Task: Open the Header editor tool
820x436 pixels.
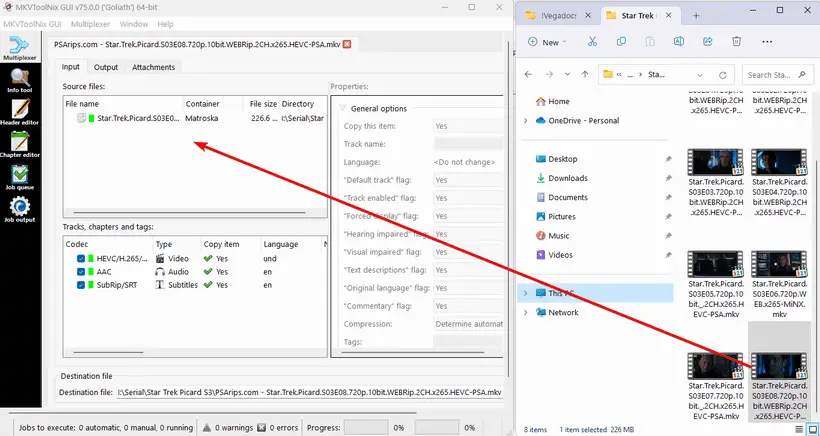Action: [20, 113]
